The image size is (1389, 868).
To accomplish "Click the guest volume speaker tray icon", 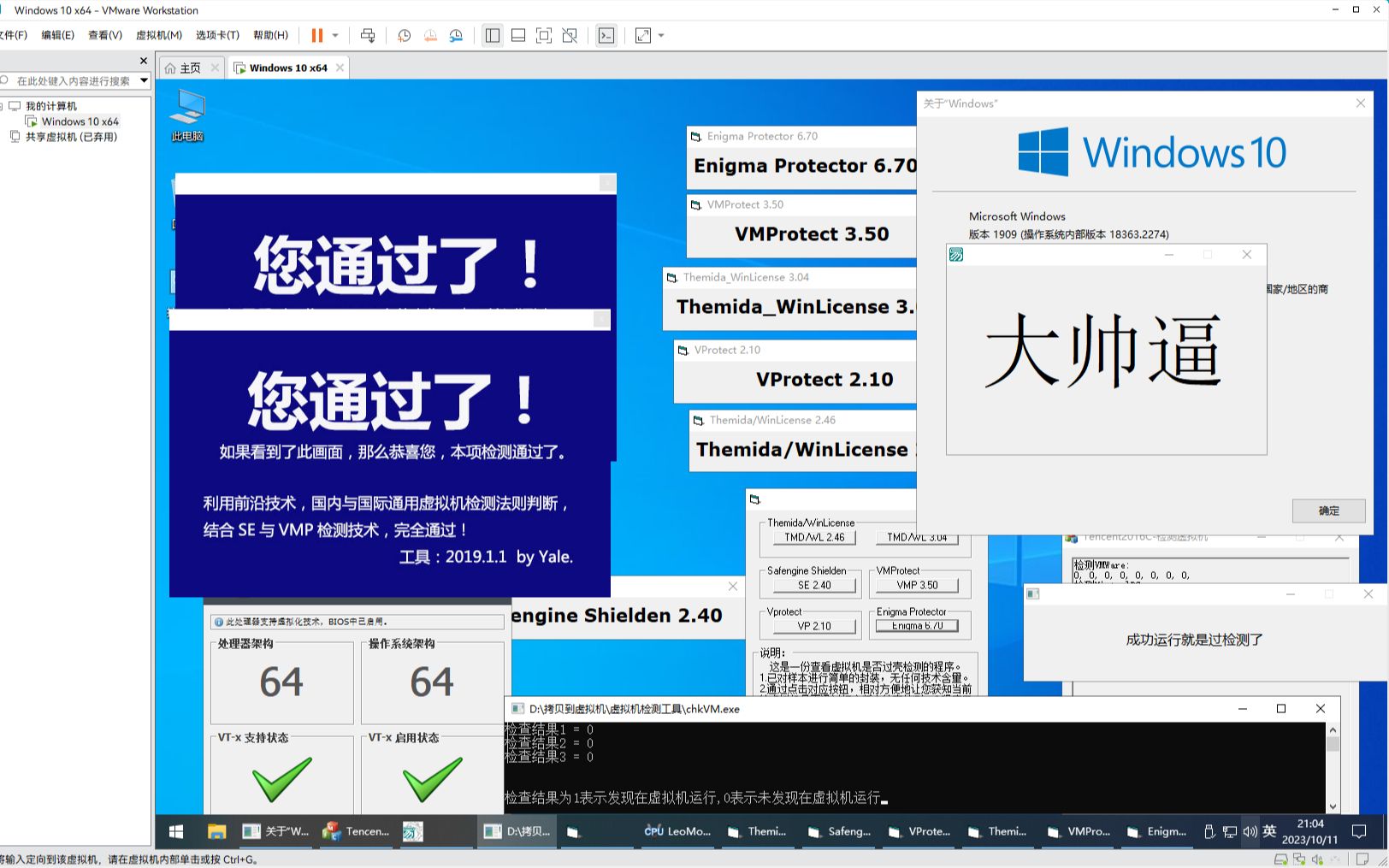I will [1250, 831].
